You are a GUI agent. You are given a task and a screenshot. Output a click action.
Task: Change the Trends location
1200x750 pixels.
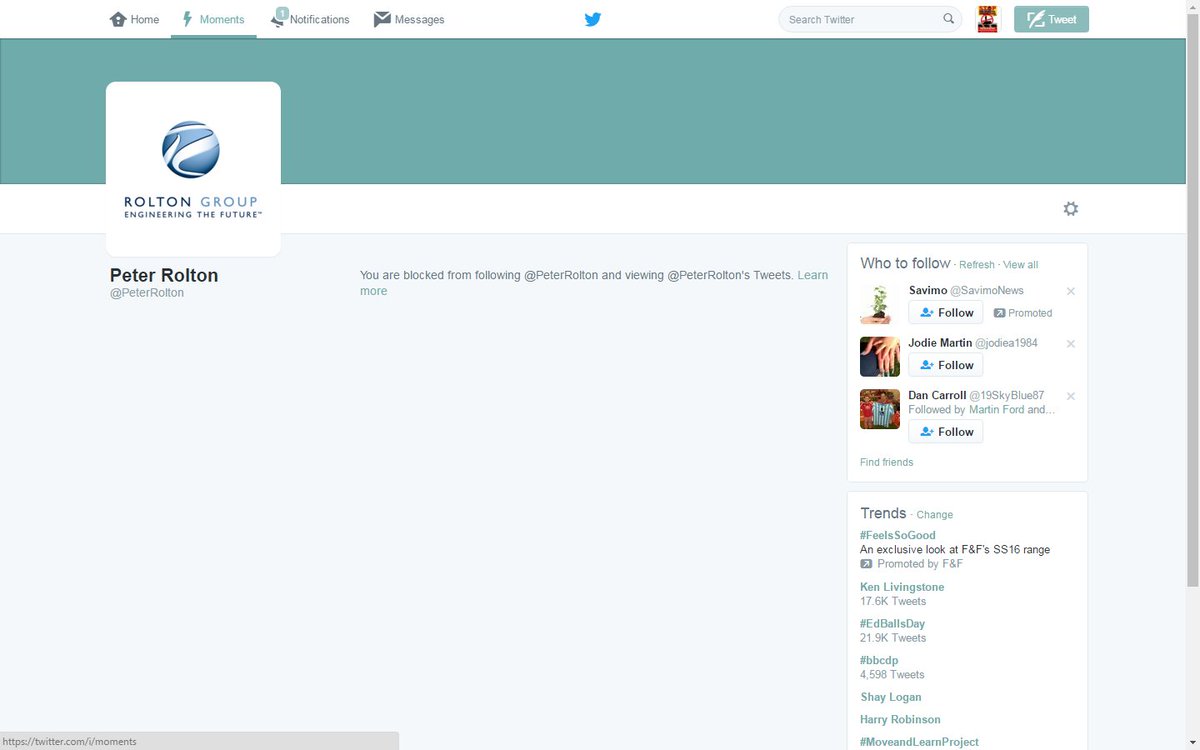click(x=935, y=515)
